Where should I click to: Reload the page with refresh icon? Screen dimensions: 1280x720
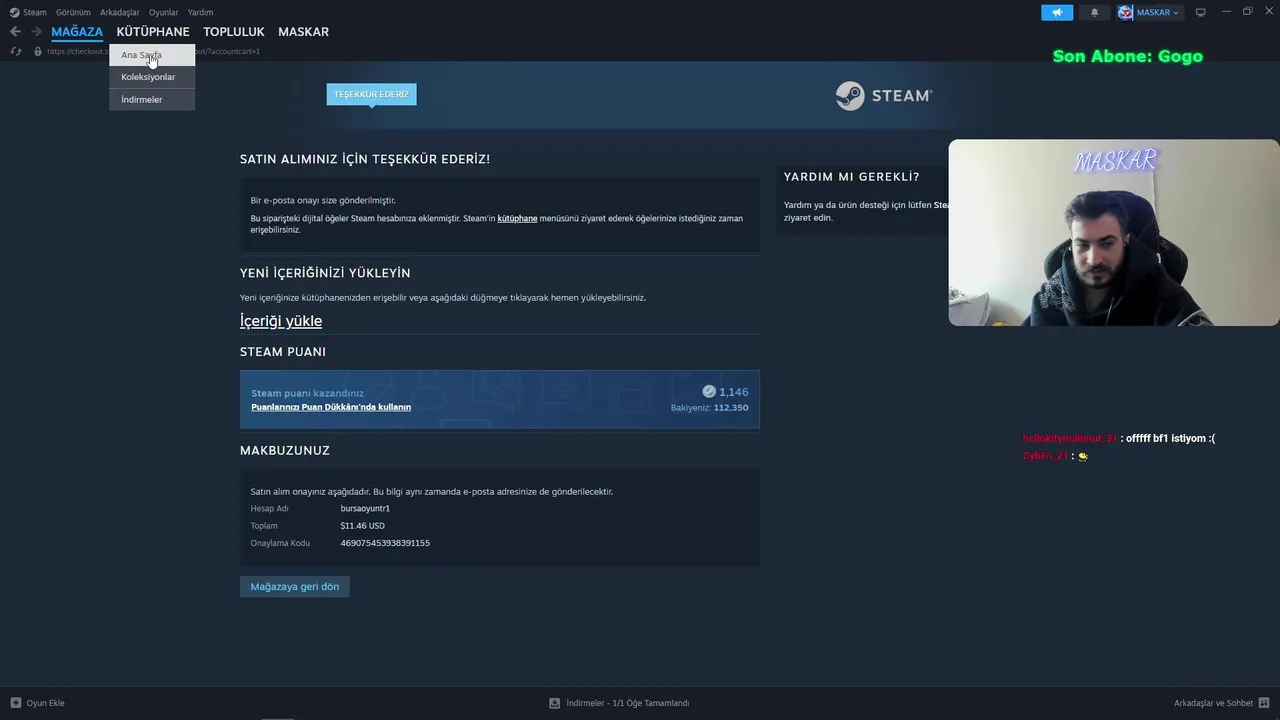(15, 51)
